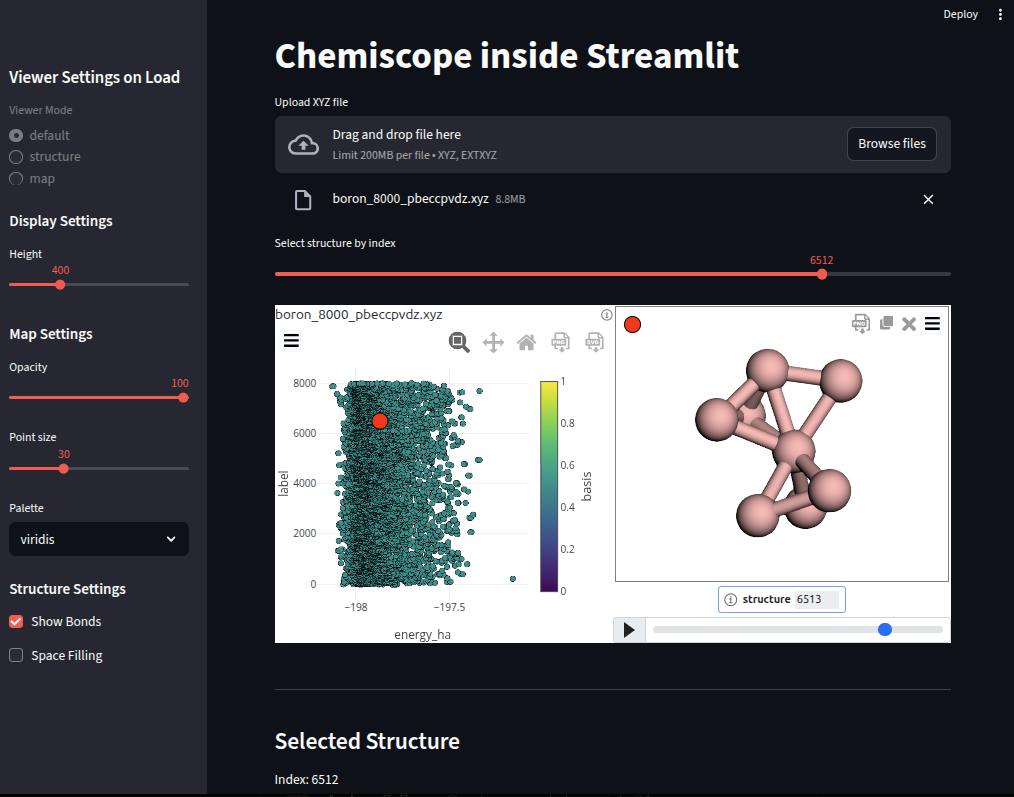
Task: Remove uploaded boron_8000_pbeccpvdz.xyz file
Action: 928,200
